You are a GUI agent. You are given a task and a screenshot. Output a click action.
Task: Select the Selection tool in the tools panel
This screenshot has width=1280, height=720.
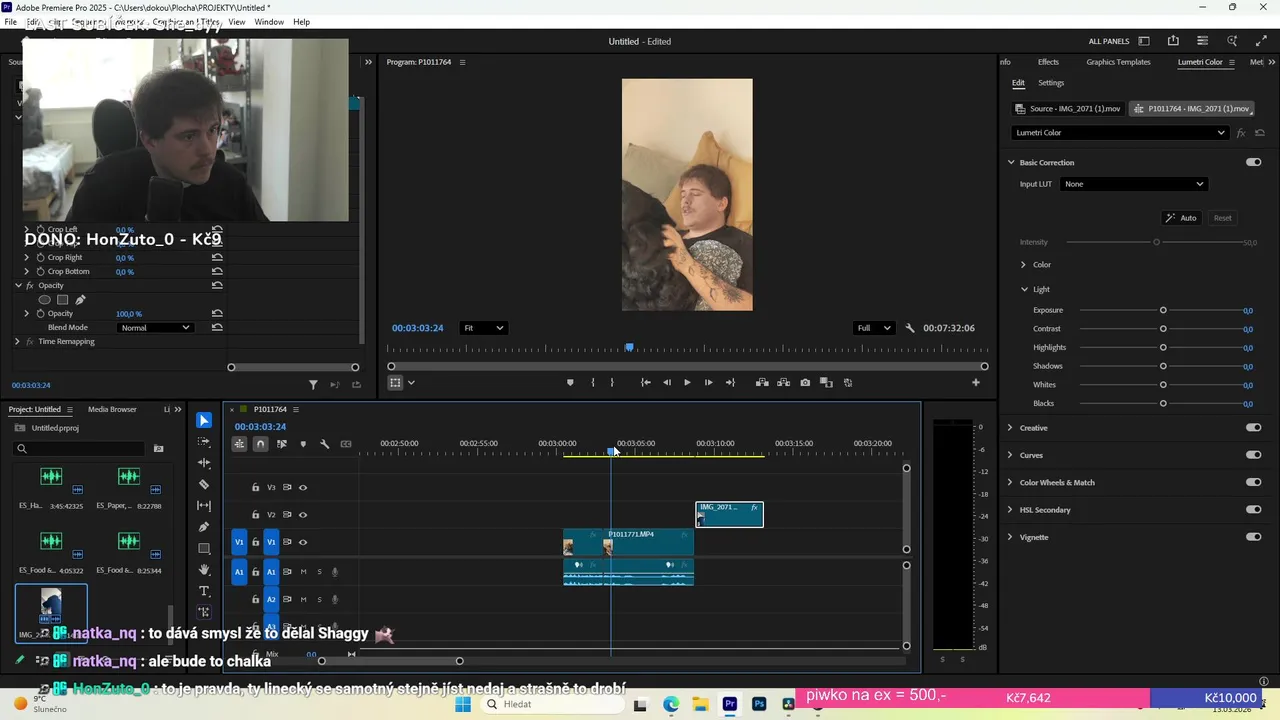[204, 420]
